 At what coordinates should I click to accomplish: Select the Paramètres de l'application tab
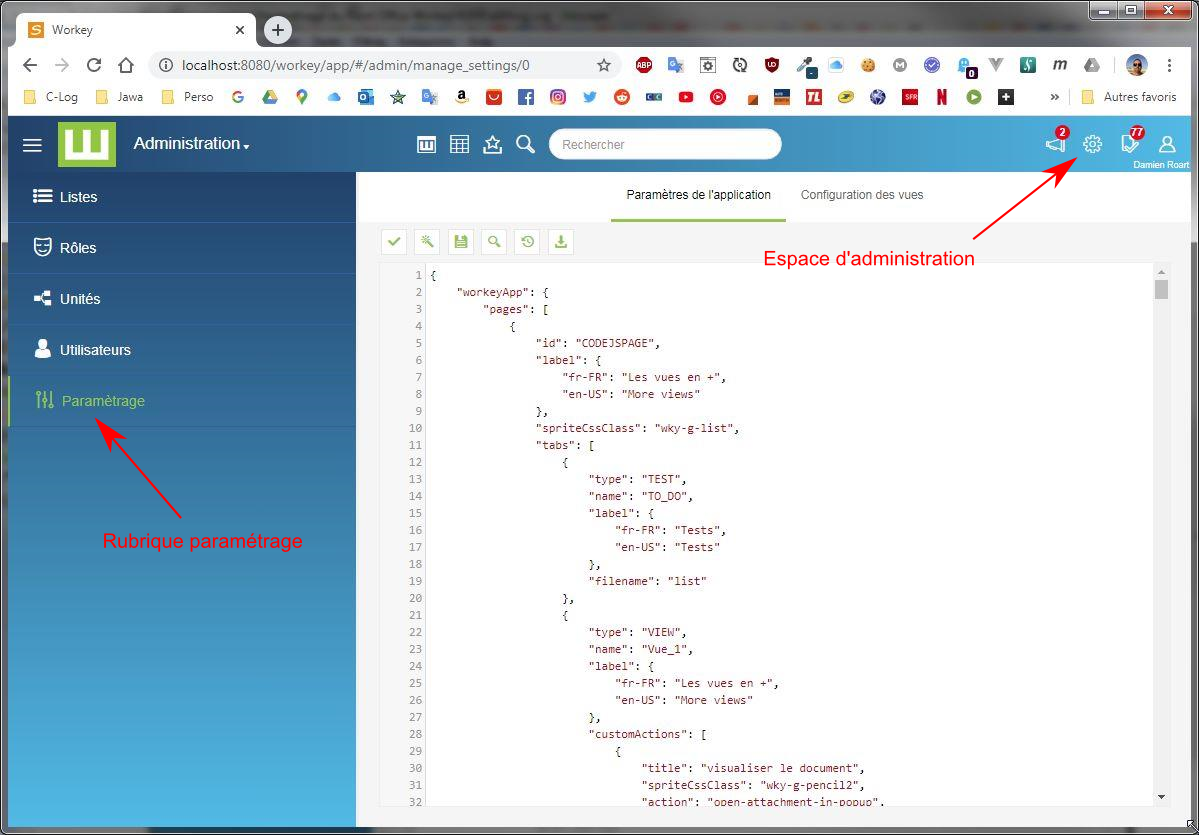pyautogui.click(x=698, y=195)
